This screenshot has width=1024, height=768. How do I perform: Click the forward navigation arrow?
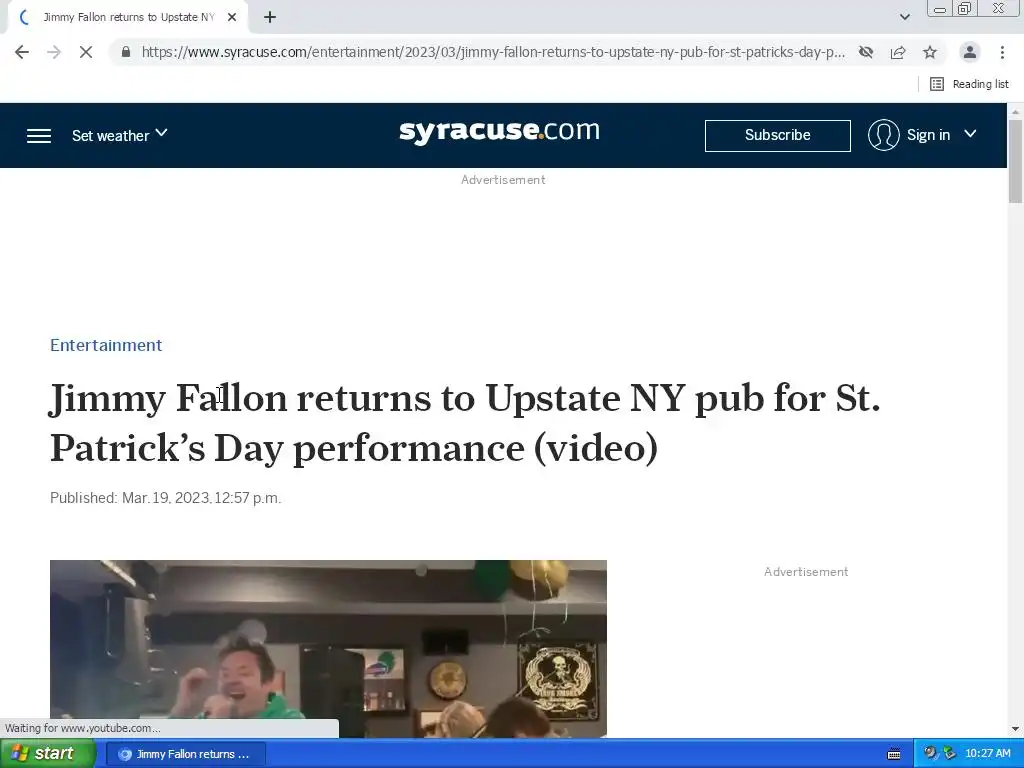tap(54, 52)
